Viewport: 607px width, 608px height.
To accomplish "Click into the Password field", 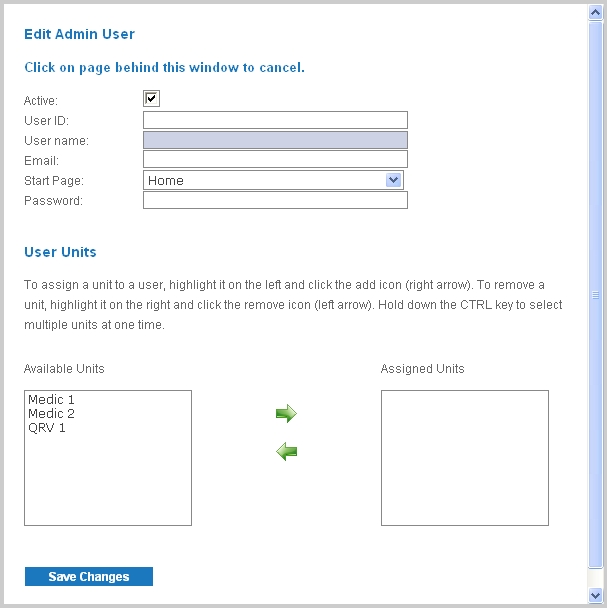I will 275,200.
